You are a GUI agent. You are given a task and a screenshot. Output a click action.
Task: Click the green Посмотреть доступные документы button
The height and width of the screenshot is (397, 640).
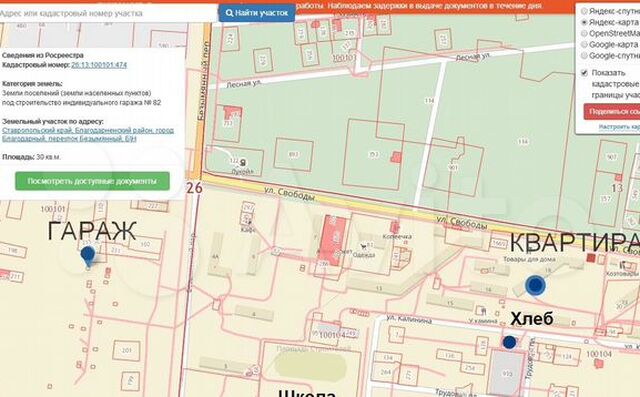[x=92, y=181]
